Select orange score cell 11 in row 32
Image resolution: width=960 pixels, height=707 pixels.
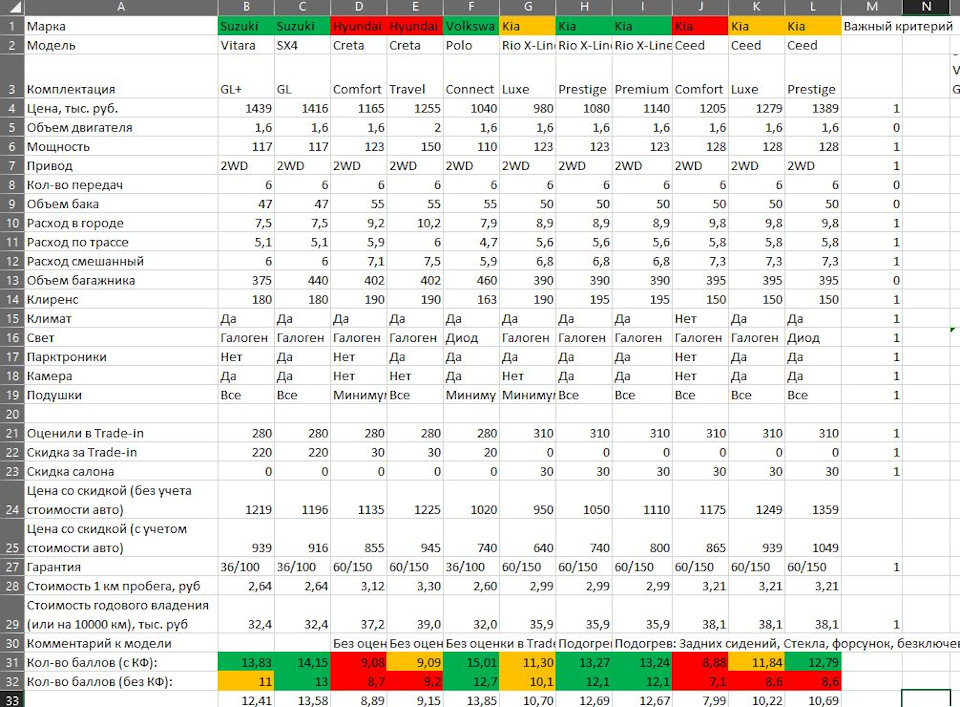click(x=246, y=681)
